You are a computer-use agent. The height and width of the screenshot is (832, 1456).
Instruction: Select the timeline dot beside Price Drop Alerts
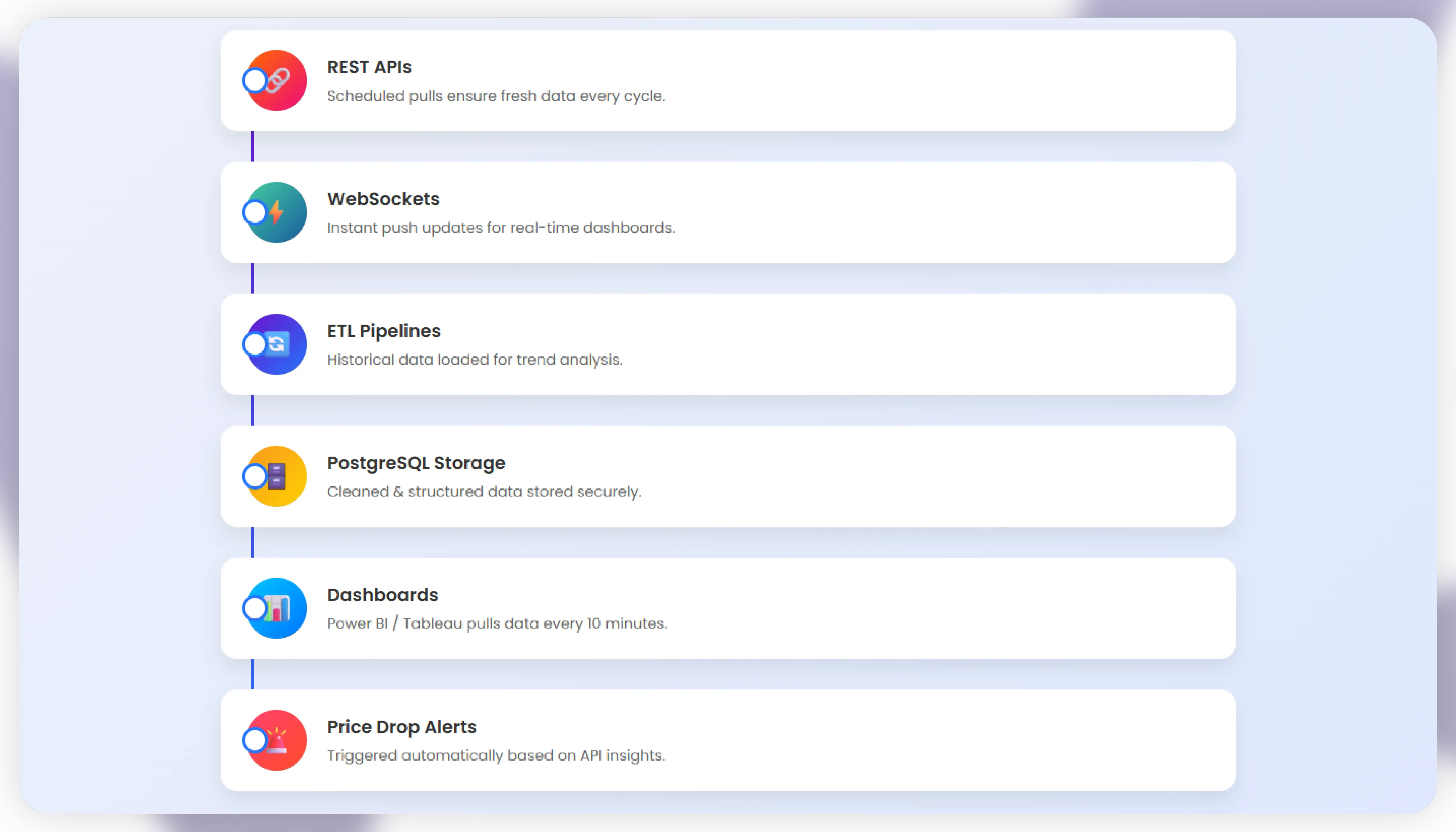255,741
